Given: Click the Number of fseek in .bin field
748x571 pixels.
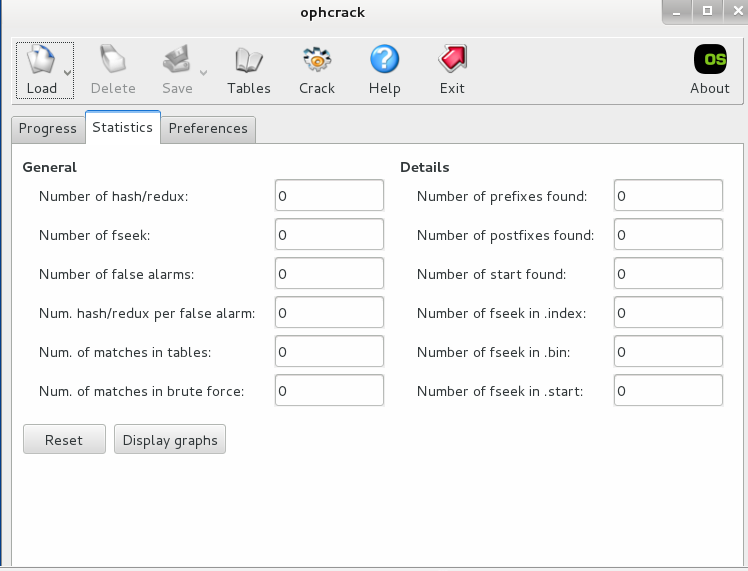Looking at the screenshot, I should click(x=668, y=352).
